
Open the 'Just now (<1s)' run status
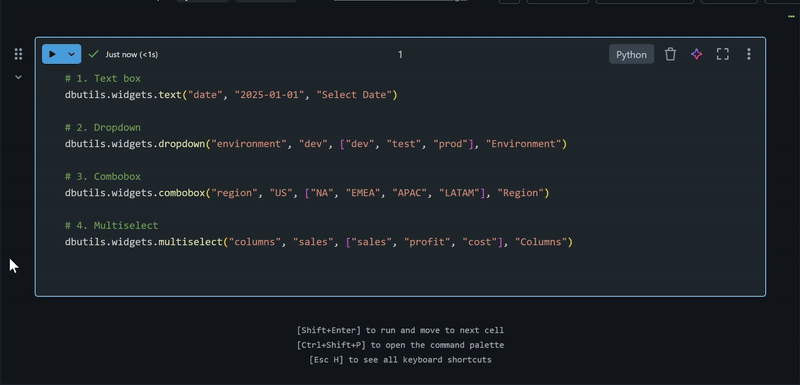(x=132, y=55)
